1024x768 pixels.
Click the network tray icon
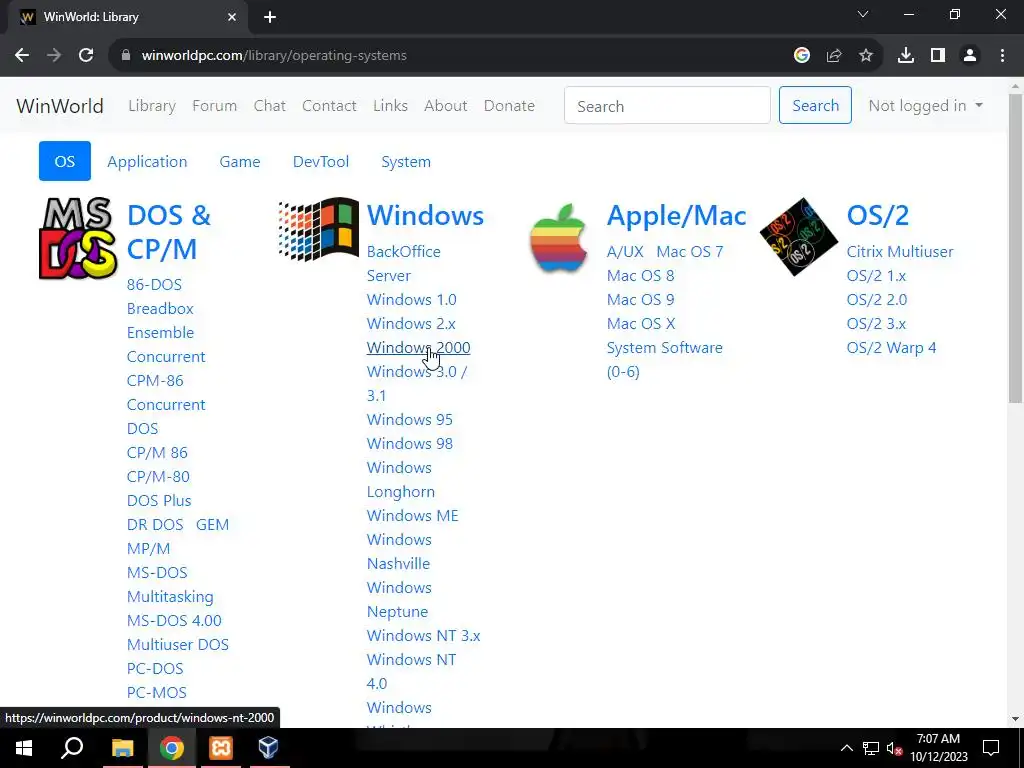871,748
